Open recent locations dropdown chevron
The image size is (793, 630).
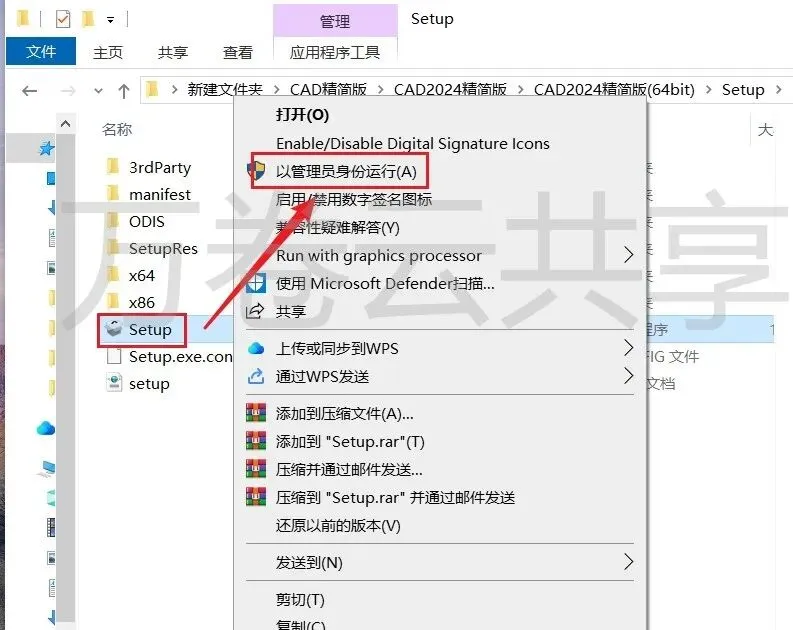pos(98,91)
